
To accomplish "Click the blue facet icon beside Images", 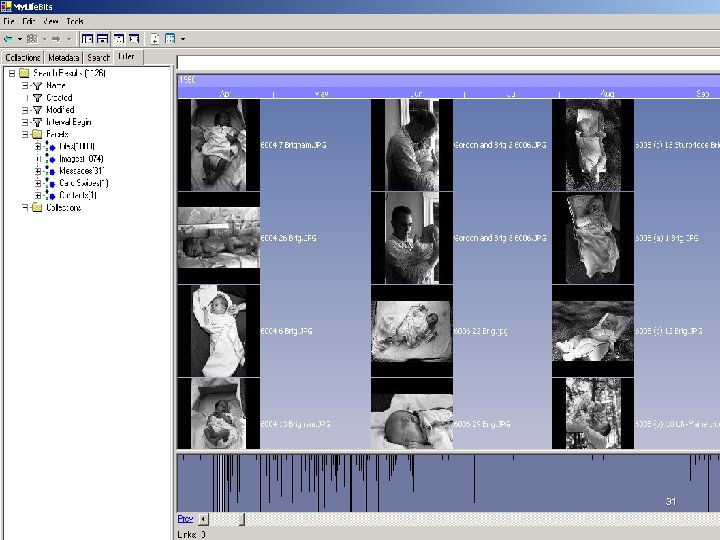I will click(x=51, y=159).
